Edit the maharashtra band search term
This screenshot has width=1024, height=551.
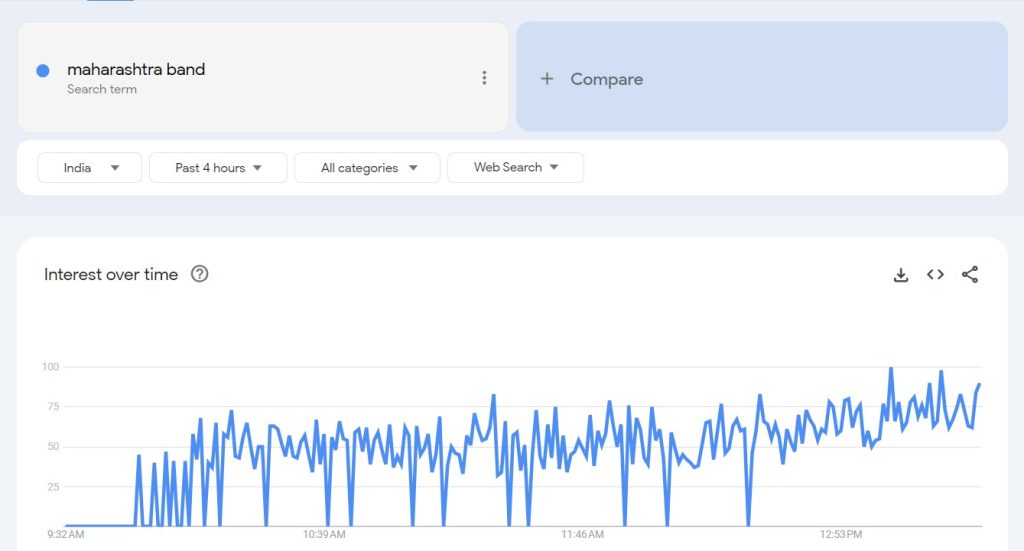(x=136, y=70)
